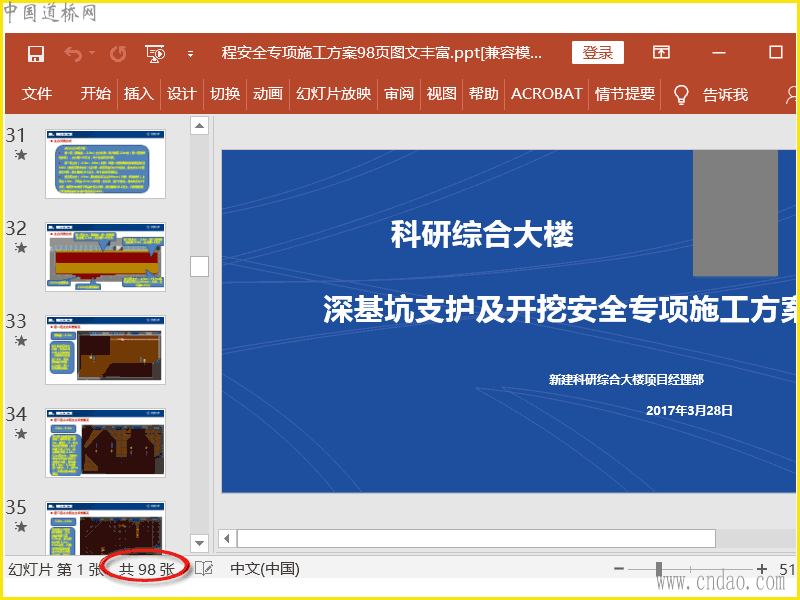
Task: Open the 幻灯片放映 tab
Action: pyautogui.click(x=334, y=94)
